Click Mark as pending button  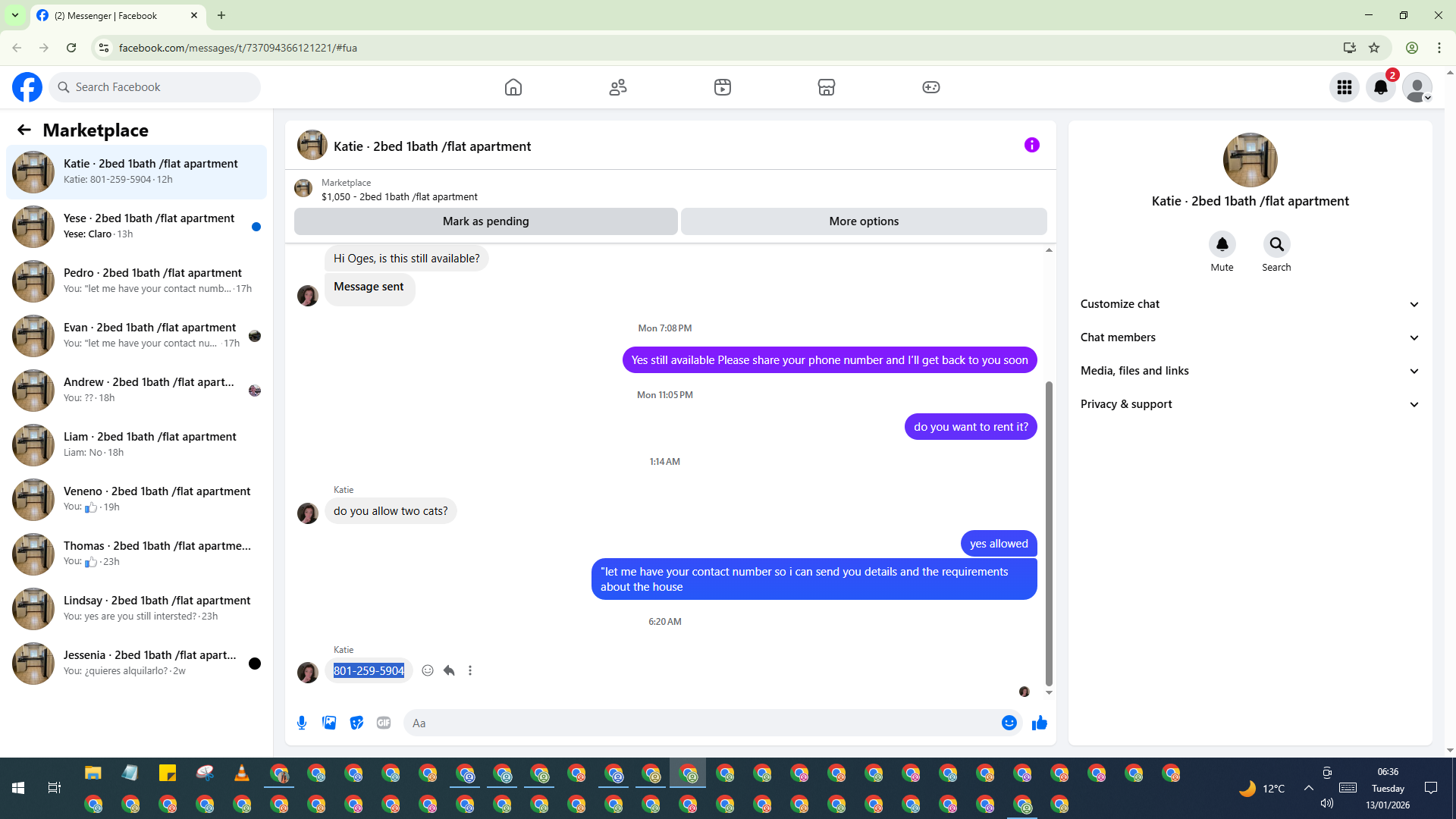[x=485, y=221]
